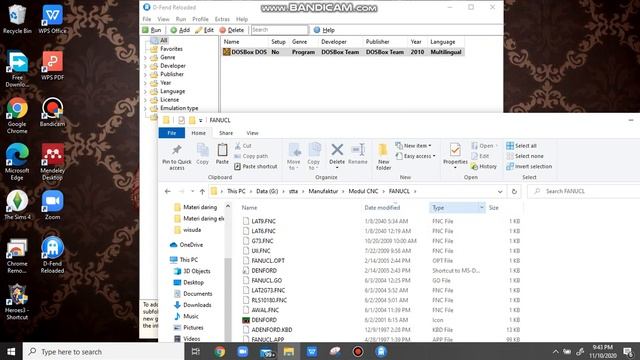The image size is (640, 360).
Task: Switch to the View ribbon tab in Explorer
Action: coord(252,133)
